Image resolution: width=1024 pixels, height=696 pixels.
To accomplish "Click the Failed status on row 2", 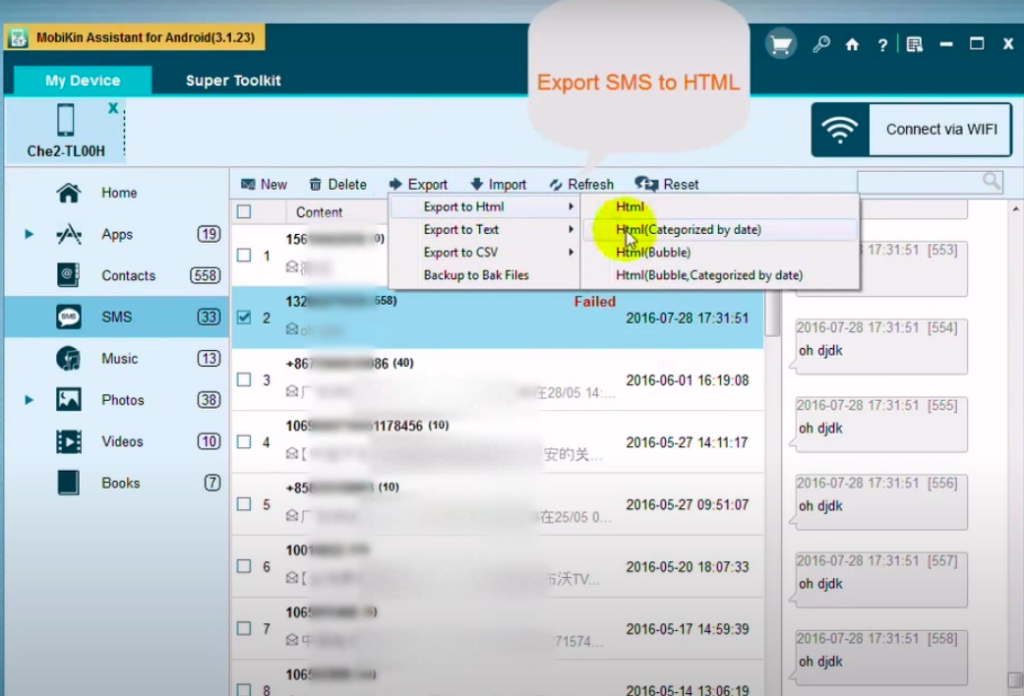I will point(594,302).
